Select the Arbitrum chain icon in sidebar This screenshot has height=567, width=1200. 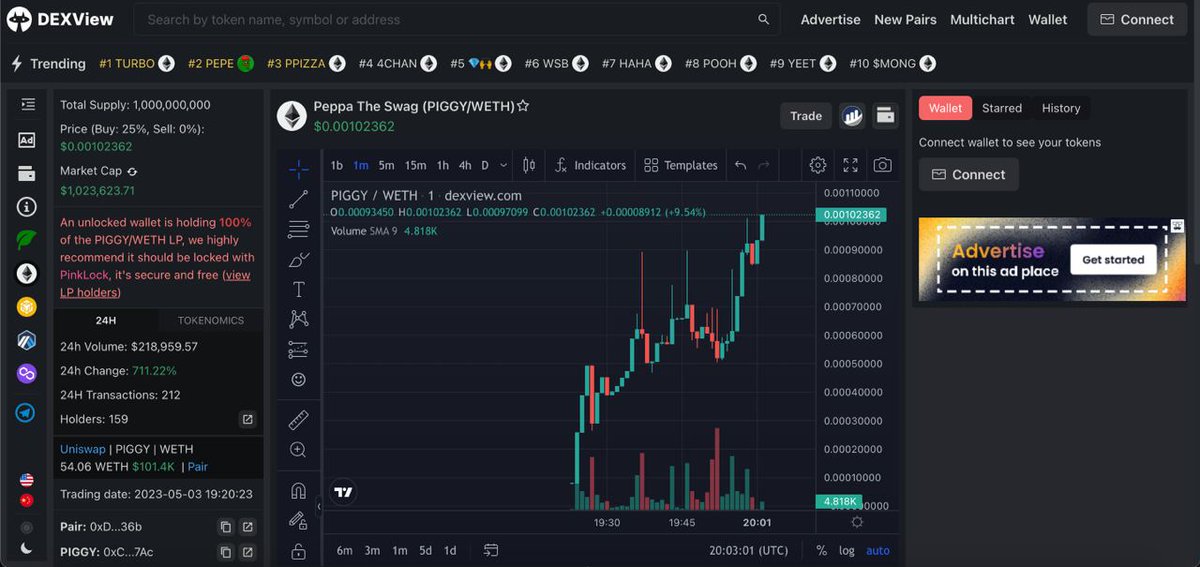[27, 340]
